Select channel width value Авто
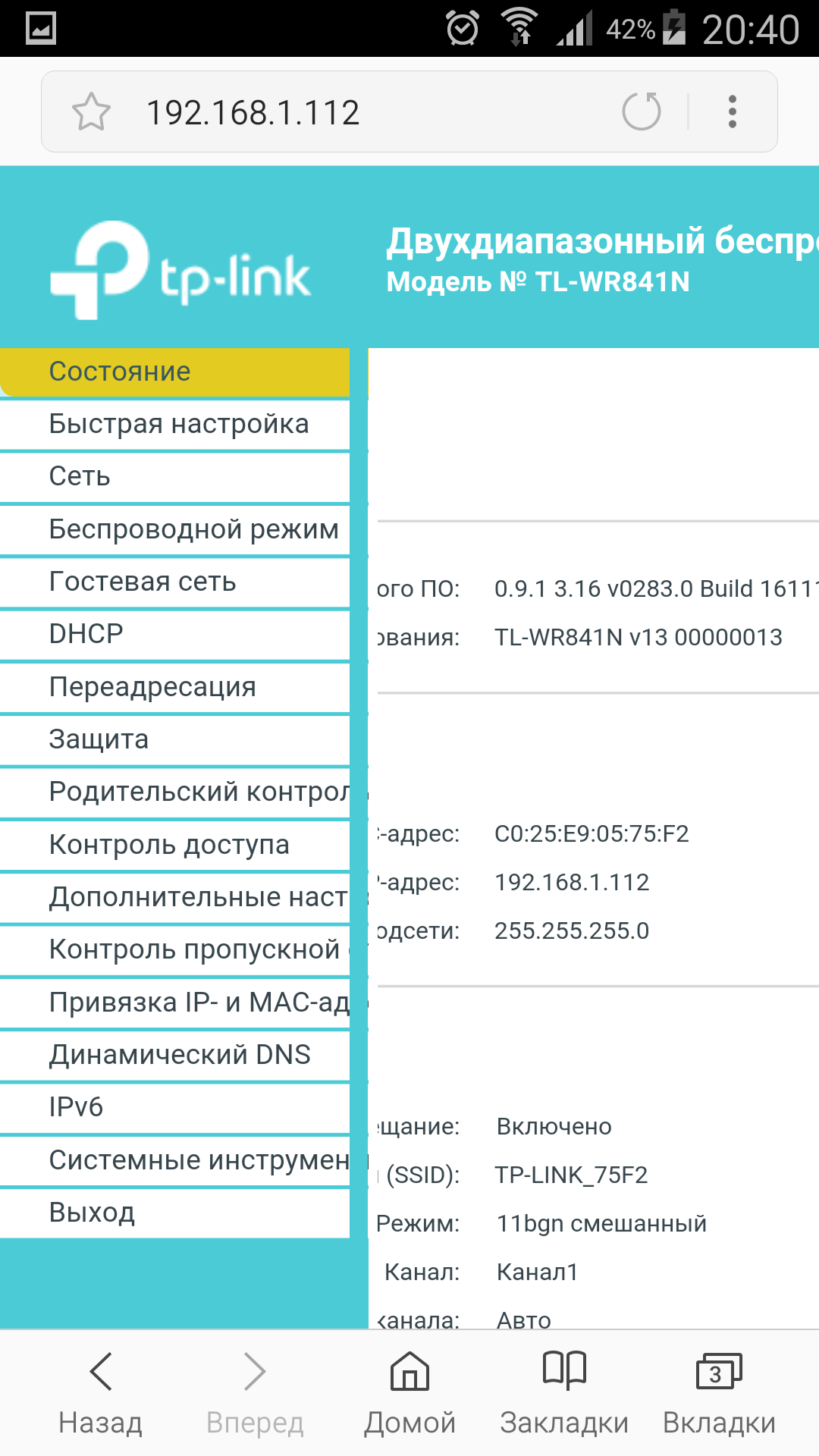The image size is (819, 1456). 524,1319
